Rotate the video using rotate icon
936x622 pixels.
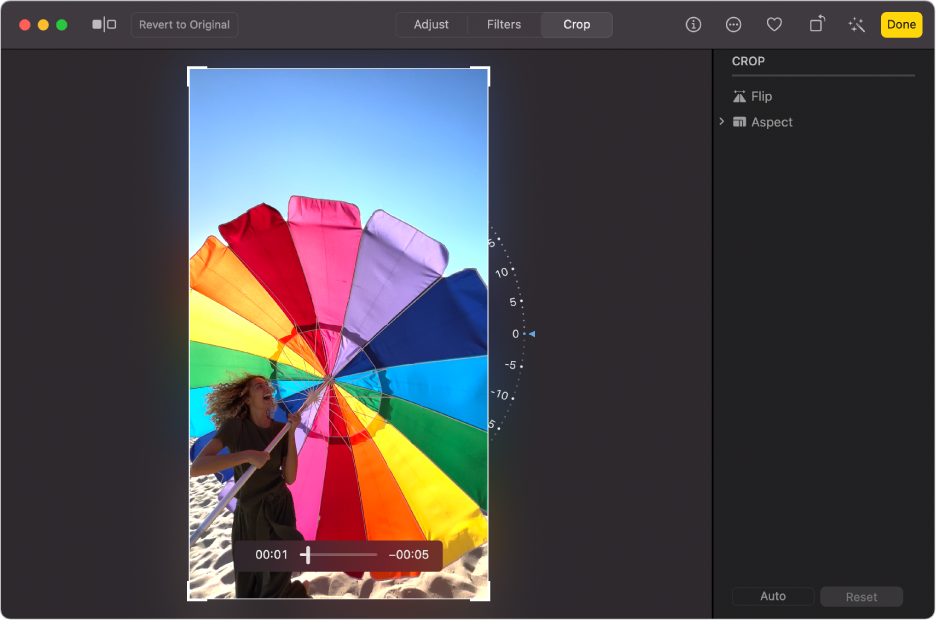point(816,25)
